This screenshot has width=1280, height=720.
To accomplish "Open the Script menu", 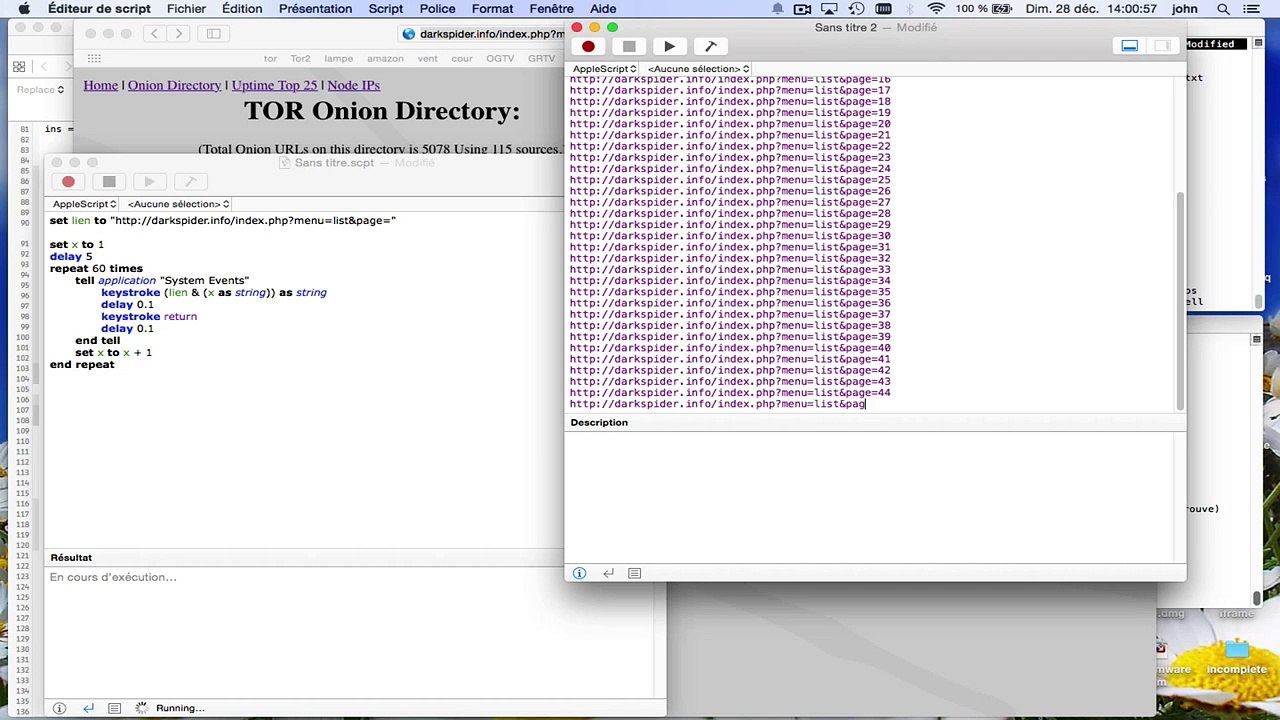I will 386,9.
